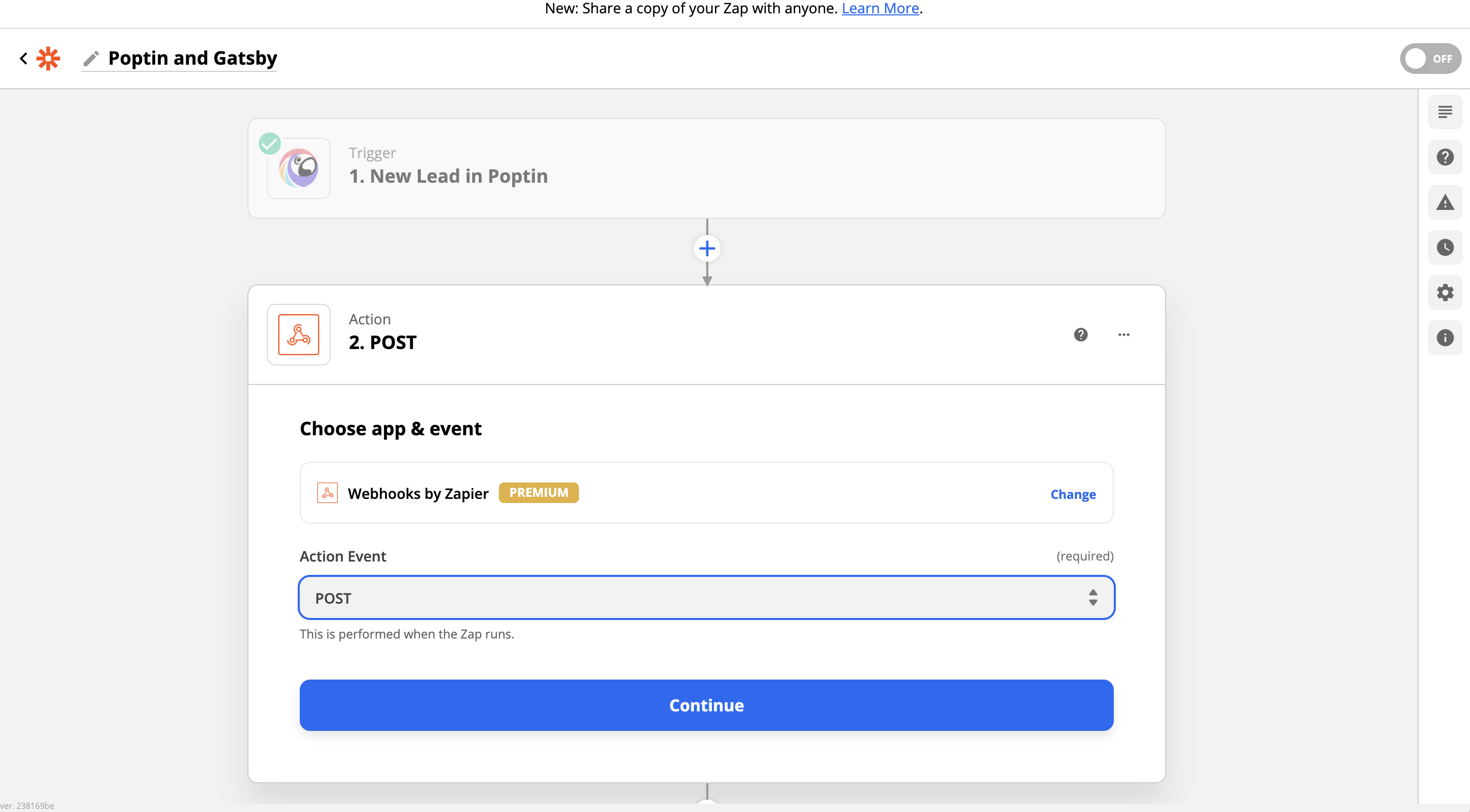Open the history clock icon in the right sidebar

pos(1445,247)
